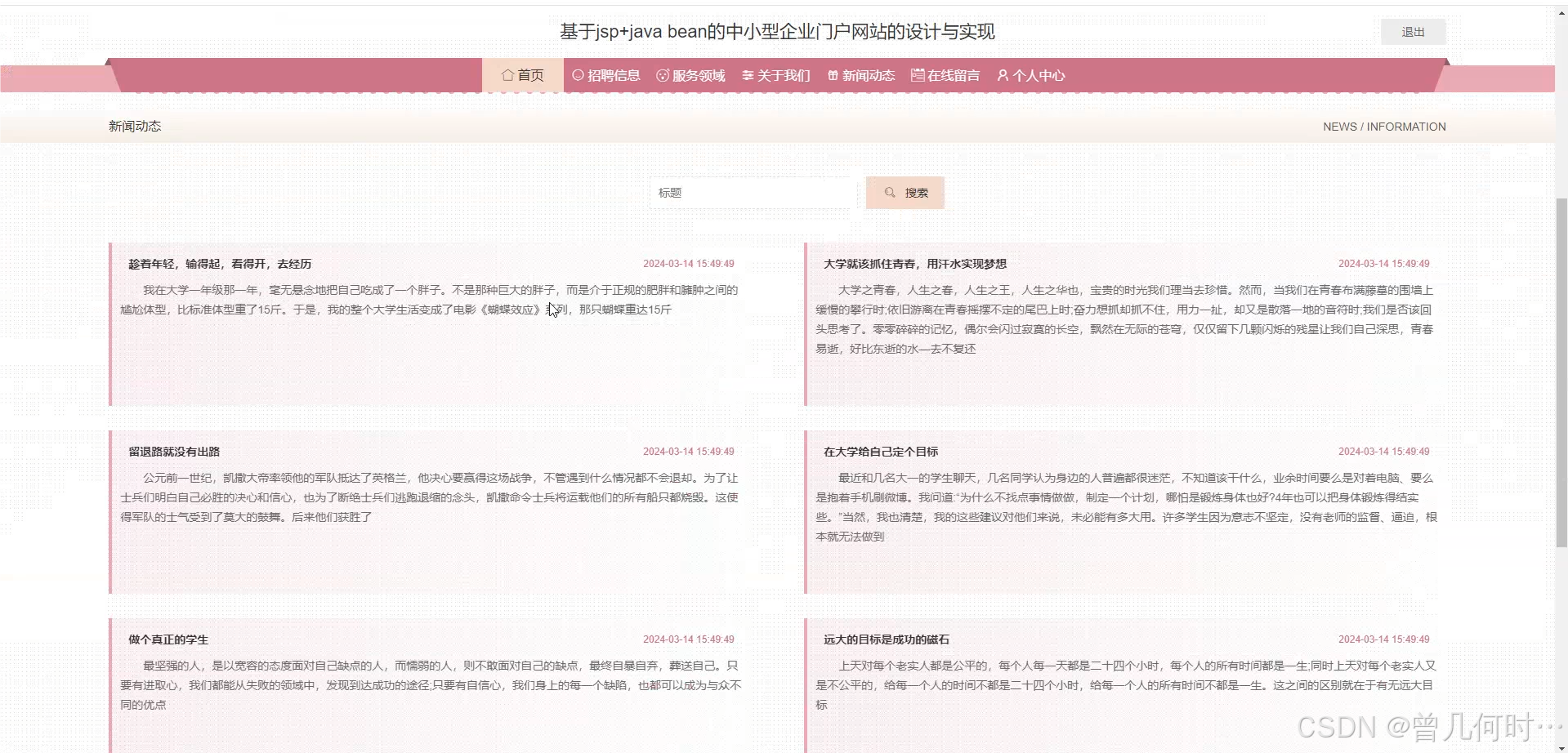Select the person icon beside 个人中心
This screenshot has width=1568, height=753.
1003,74
